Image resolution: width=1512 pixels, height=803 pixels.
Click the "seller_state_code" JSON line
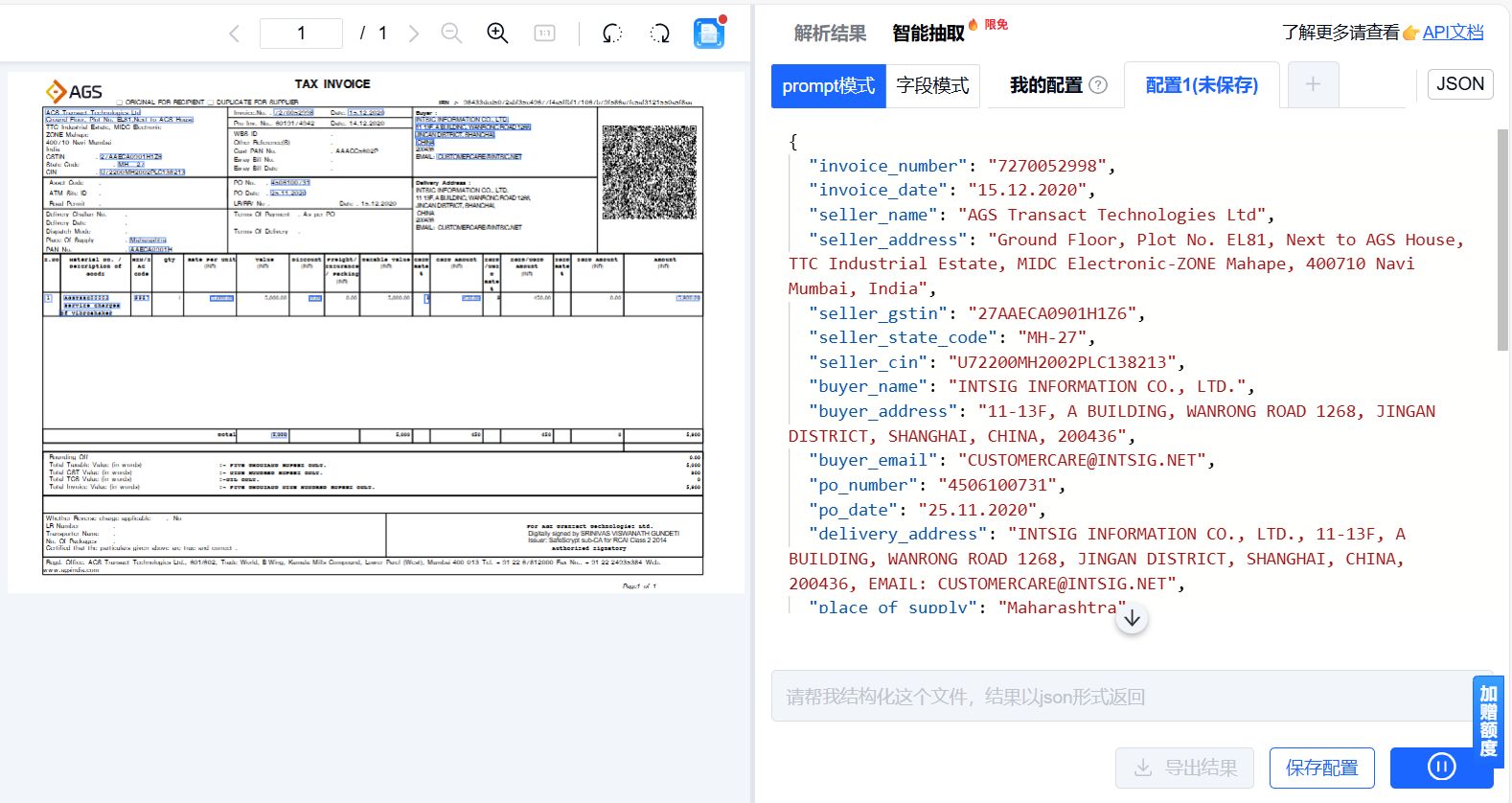[x=952, y=337]
